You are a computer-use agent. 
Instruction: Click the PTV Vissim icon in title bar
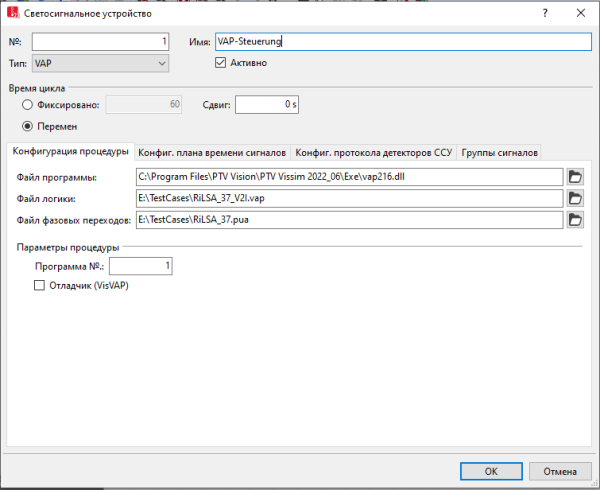point(14,14)
